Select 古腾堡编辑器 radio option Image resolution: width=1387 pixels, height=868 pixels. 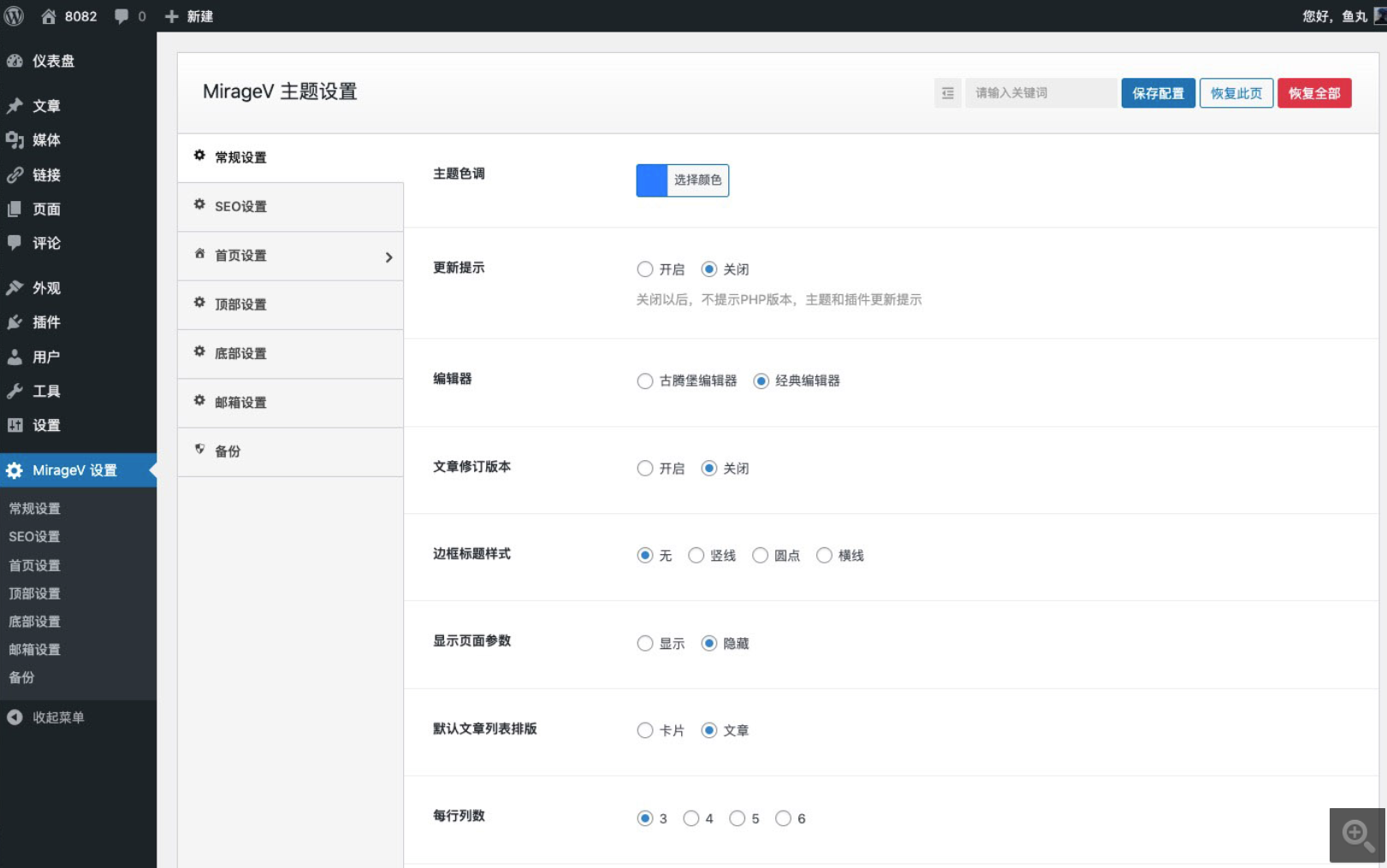click(x=645, y=381)
